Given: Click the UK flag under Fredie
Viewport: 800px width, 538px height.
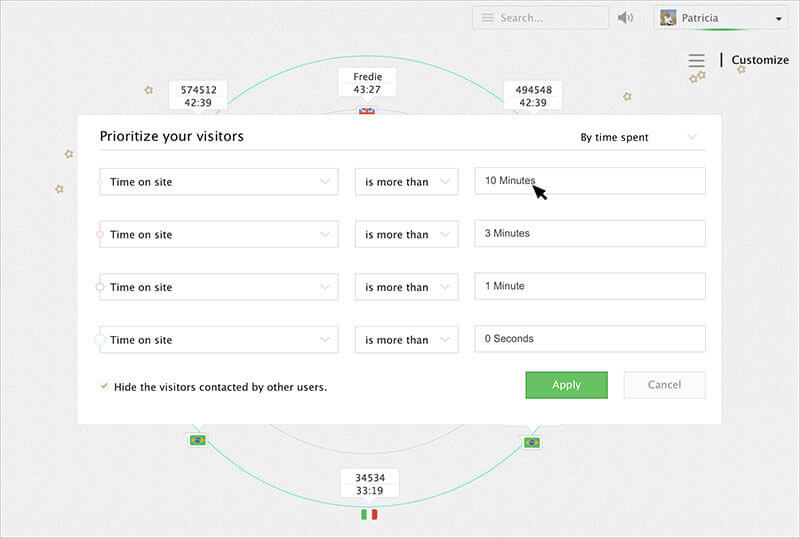Looking at the screenshot, I should tap(367, 111).
